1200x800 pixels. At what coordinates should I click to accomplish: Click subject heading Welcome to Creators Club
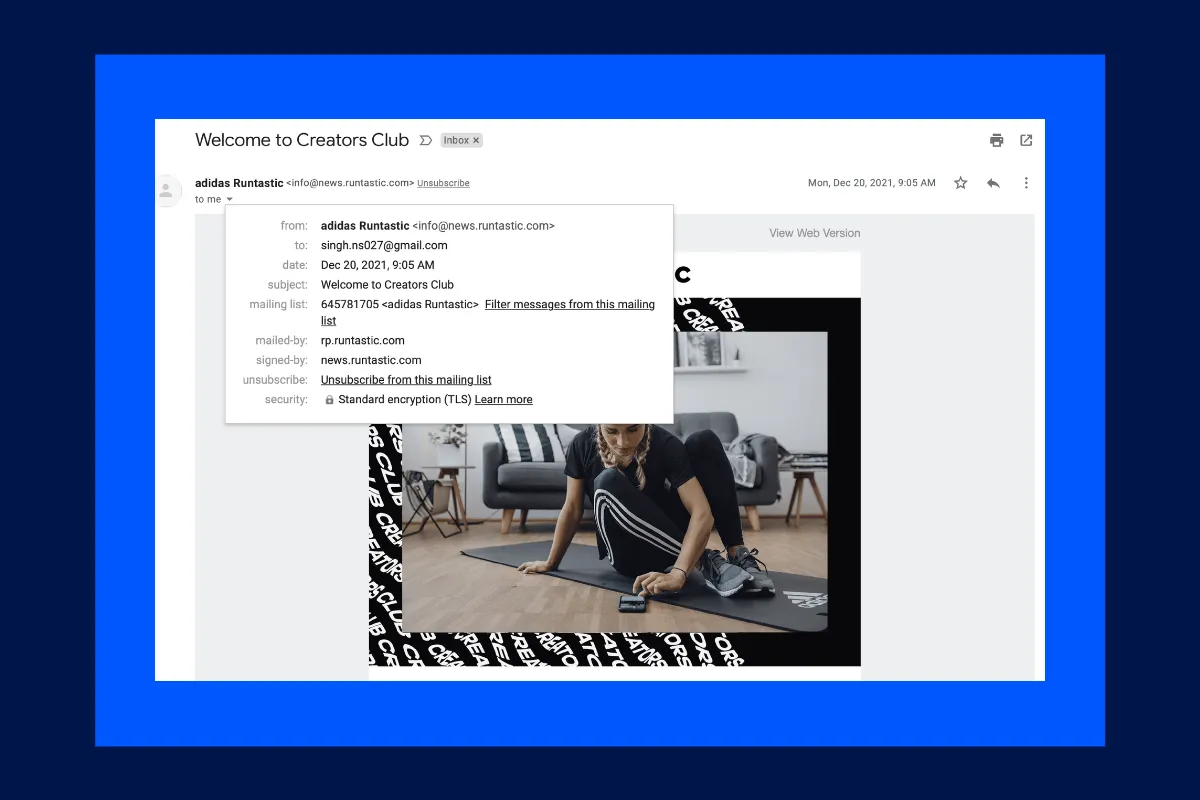click(302, 140)
